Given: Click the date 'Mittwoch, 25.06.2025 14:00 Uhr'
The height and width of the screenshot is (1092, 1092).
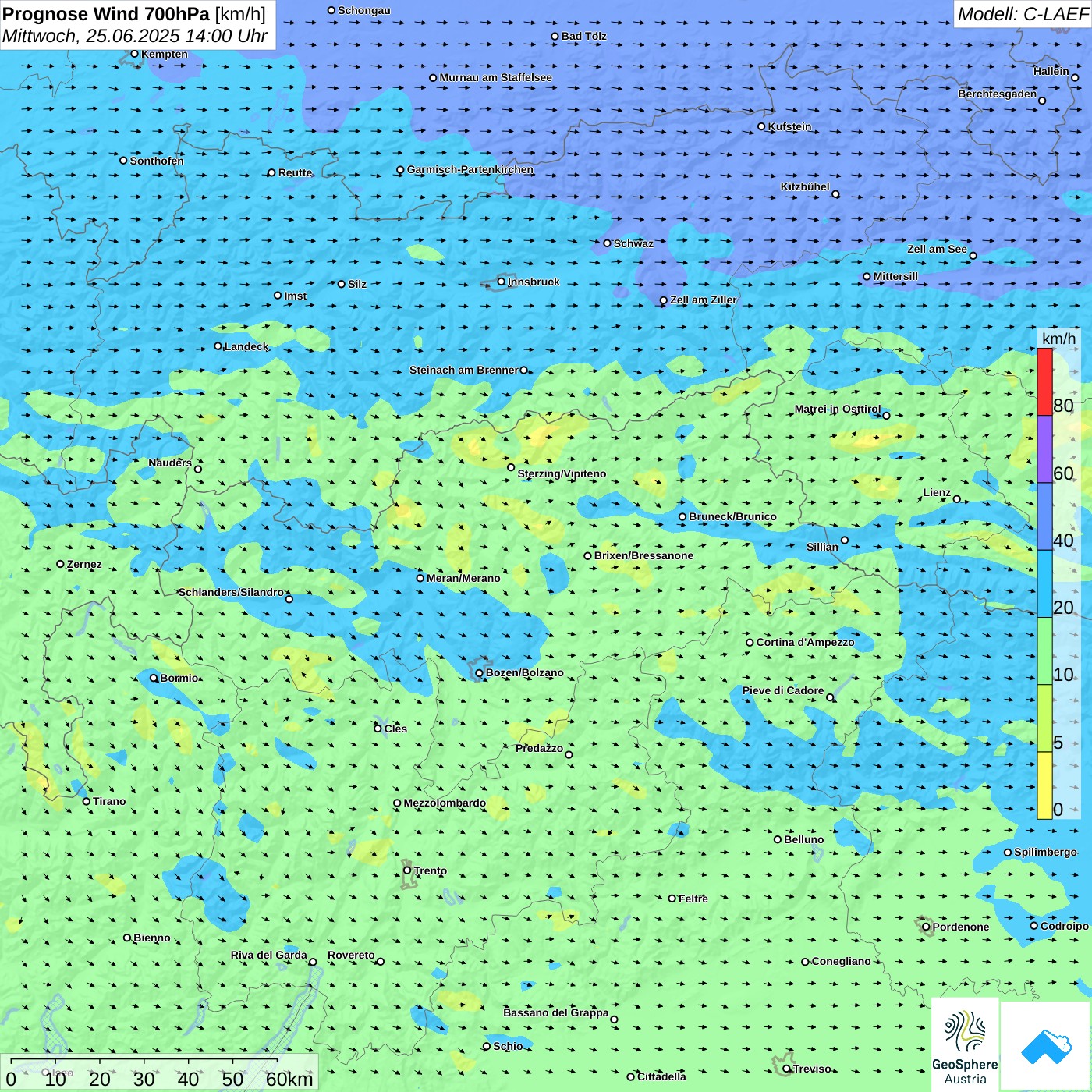Looking at the screenshot, I should pos(135,36).
